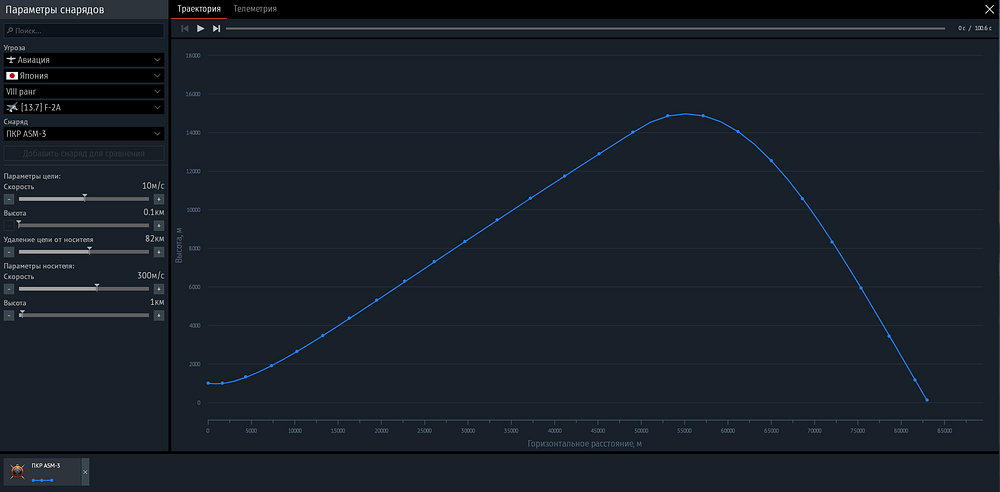Increase target altitude with plus button
Screen dimensions: 1000x492
[159, 225]
